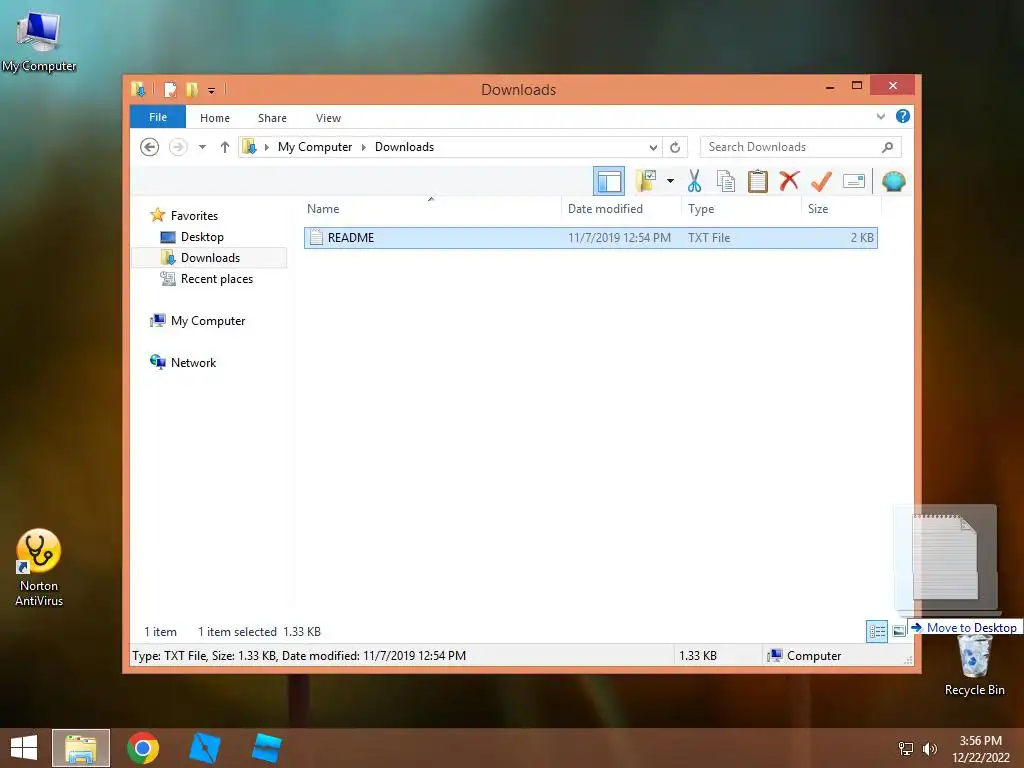Expand the ribbon with chevron

[880, 117]
